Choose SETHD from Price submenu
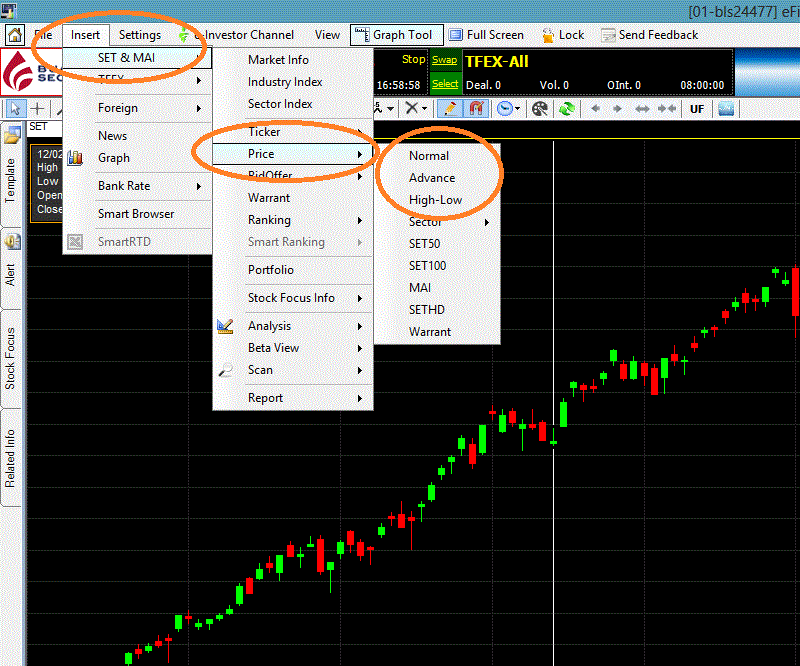The image size is (800, 666). coord(427,310)
